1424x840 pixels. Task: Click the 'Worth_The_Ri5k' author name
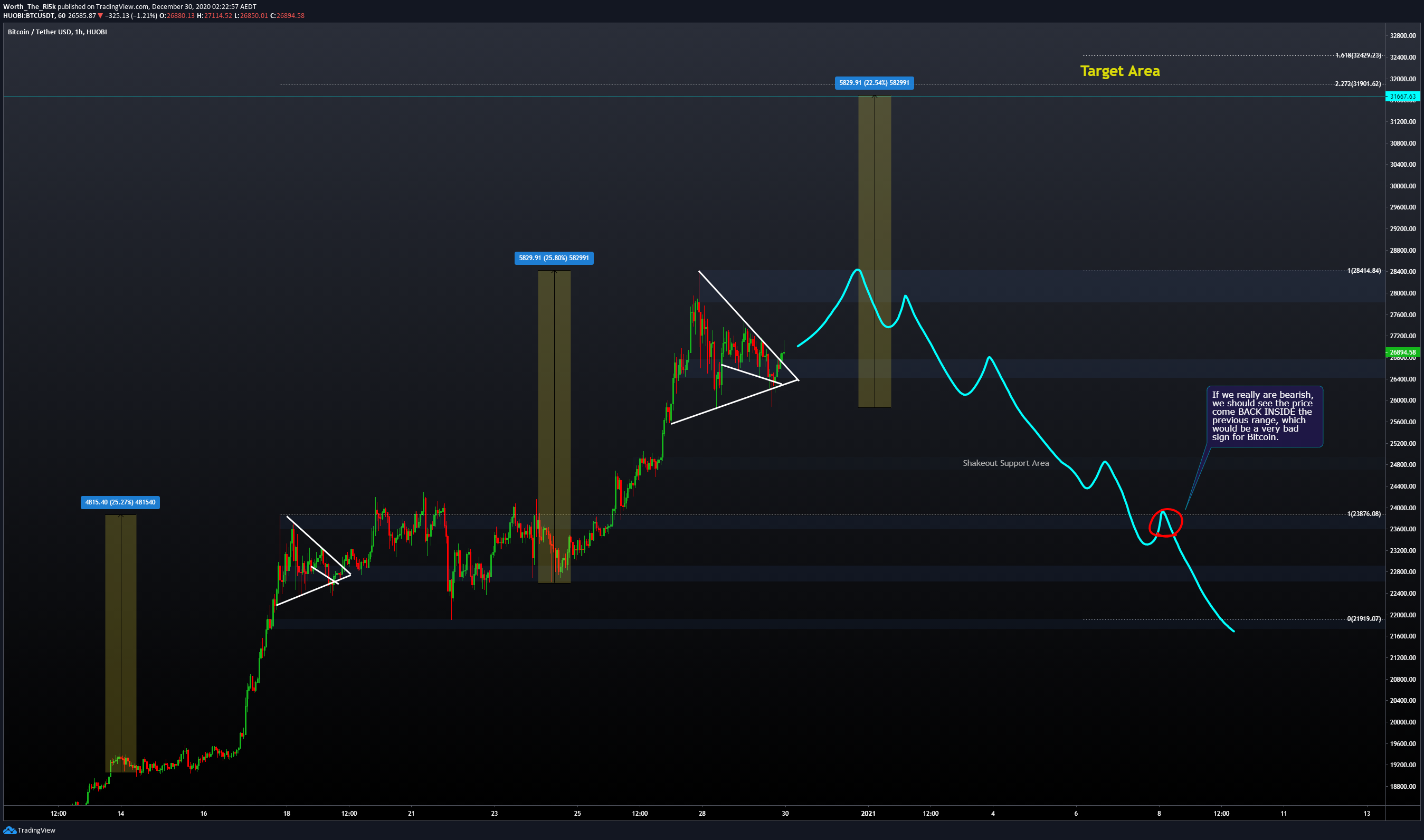[x=30, y=7]
